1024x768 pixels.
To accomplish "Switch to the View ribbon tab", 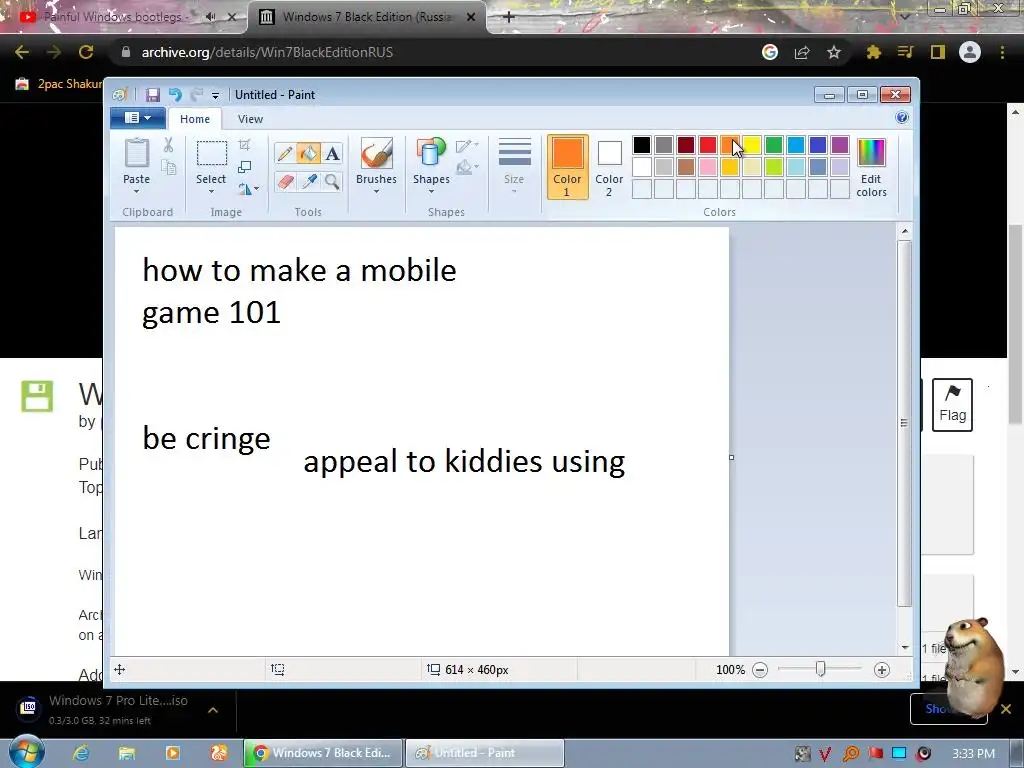I will click(x=250, y=119).
